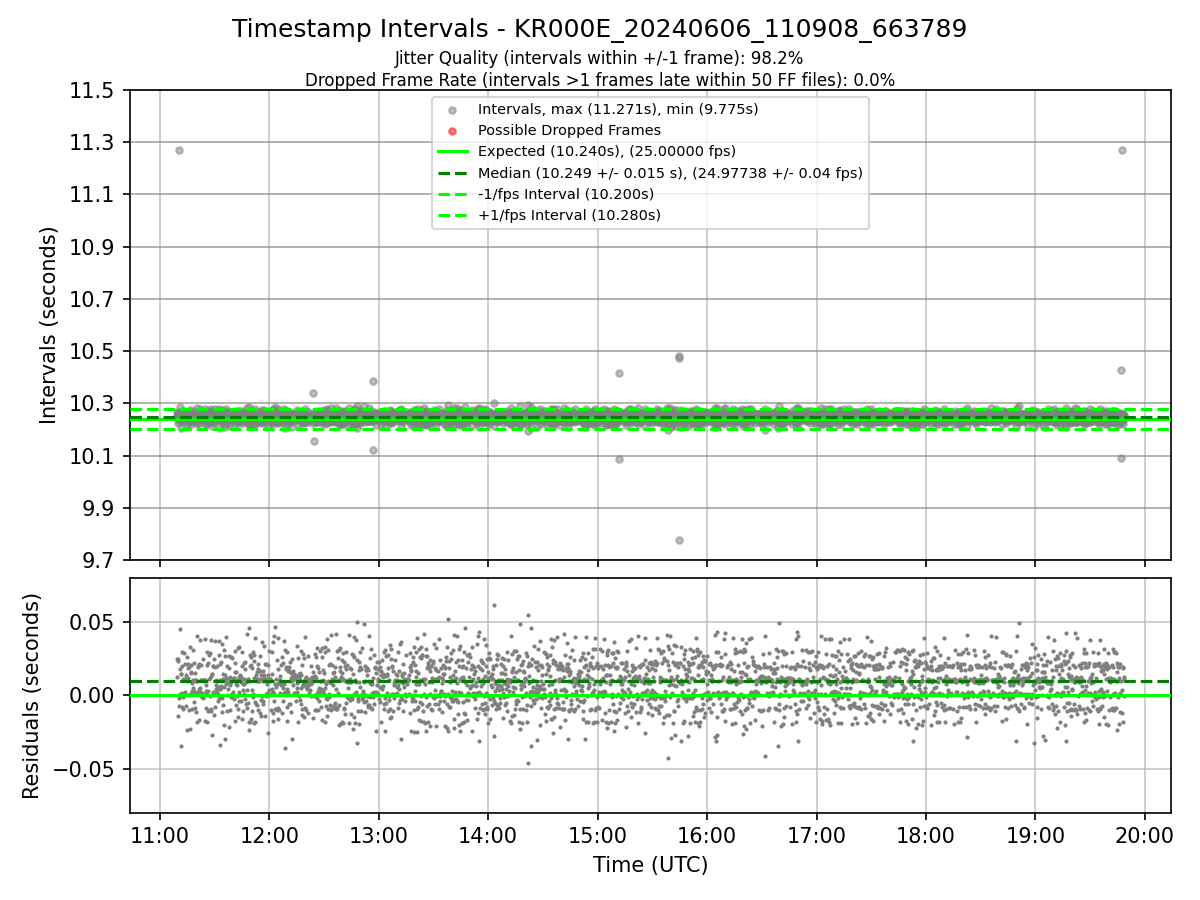Screen dimensions: 1200x900
Task: Select the 'Jitter Quality' 98.2% subtitle line
Action: 599,58
